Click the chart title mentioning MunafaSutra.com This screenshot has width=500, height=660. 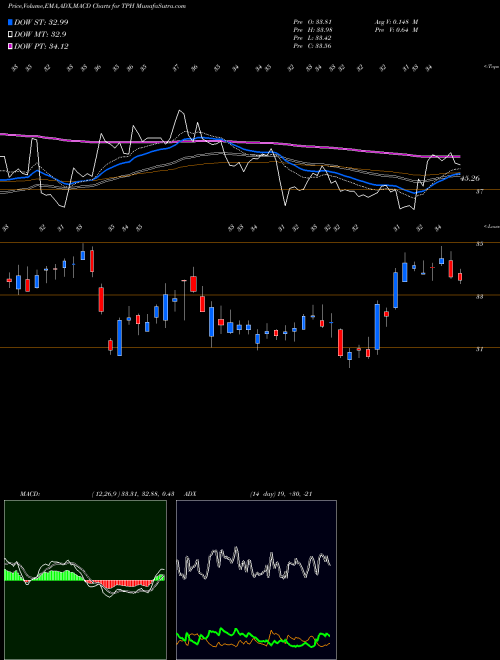pyautogui.click(x=97, y=6)
